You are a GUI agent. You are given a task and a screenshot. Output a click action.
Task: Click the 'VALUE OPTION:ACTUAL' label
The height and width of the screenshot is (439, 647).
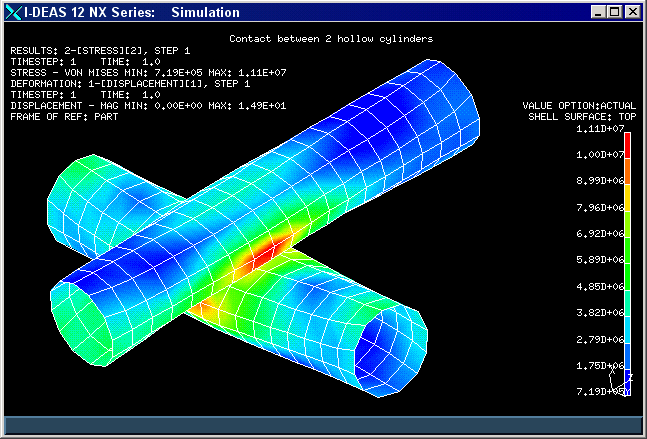pos(579,105)
